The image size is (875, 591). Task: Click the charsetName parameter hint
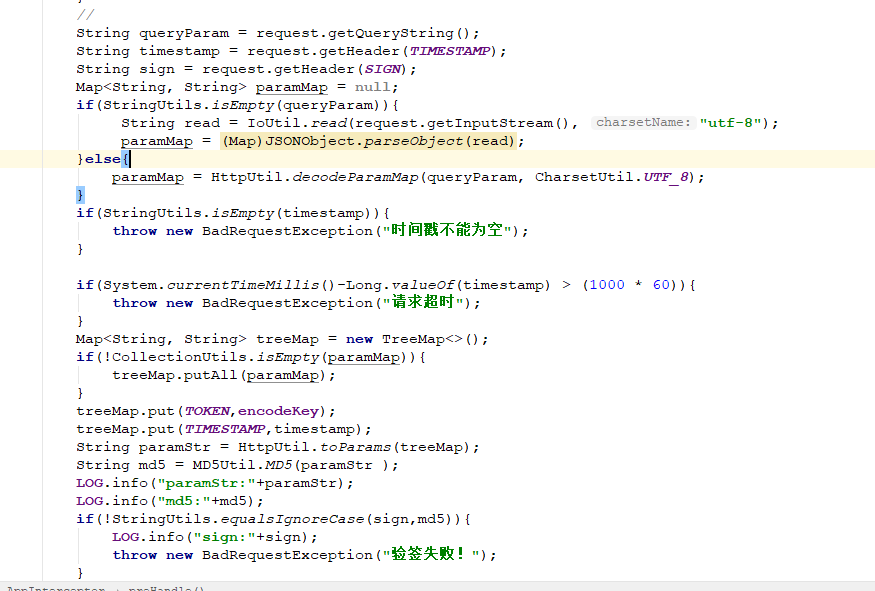pyautogui.click(x=643, y=122)
